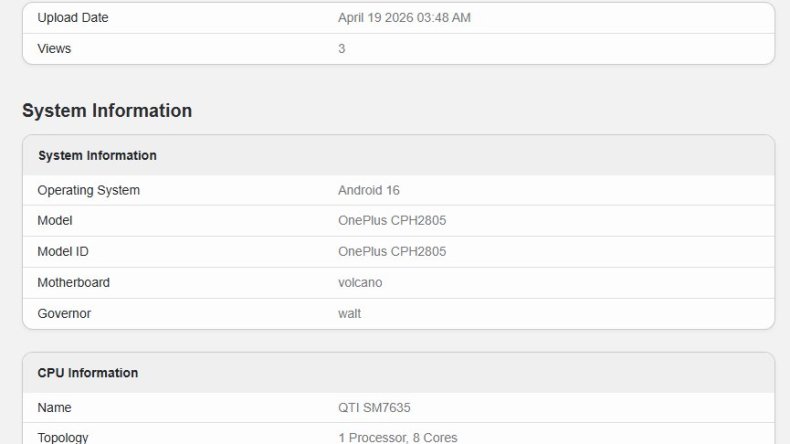Click the Name label under CPU Information
The width and height of the screenshot is (790, 444).
pyautogui.click(x=54, y=408)
